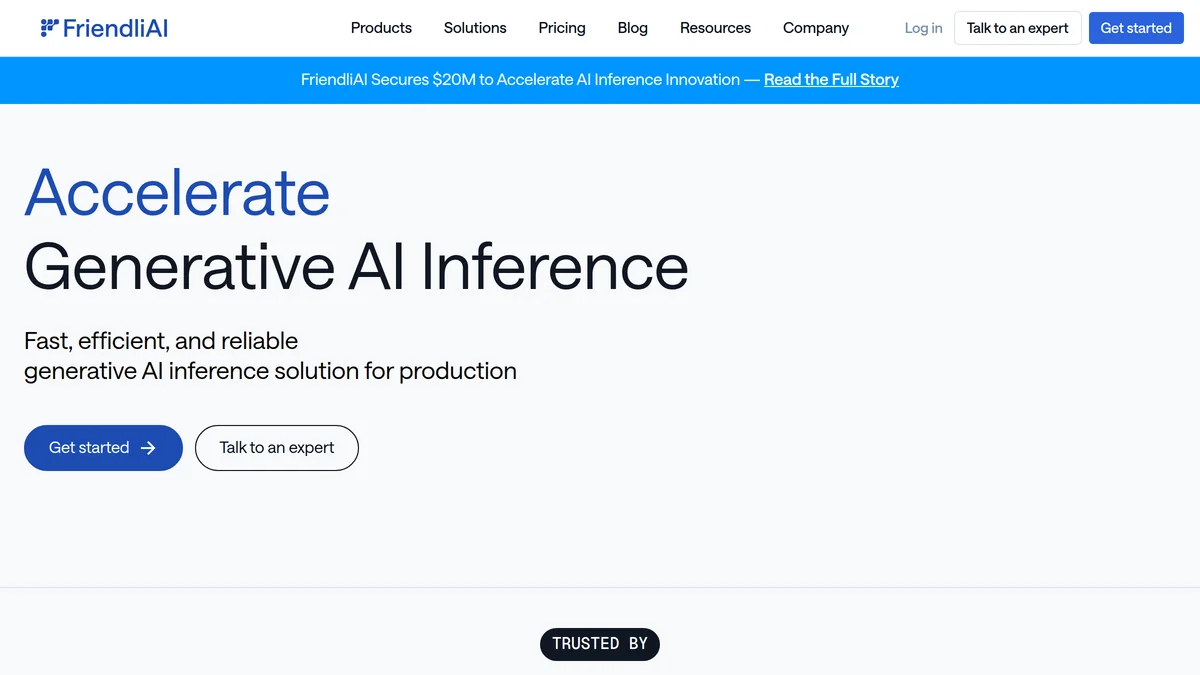The width and height of the screenshot is (1200, 675).
Task: Click the FriendliAI wordmark text
Action: click(x=115, y=27)
